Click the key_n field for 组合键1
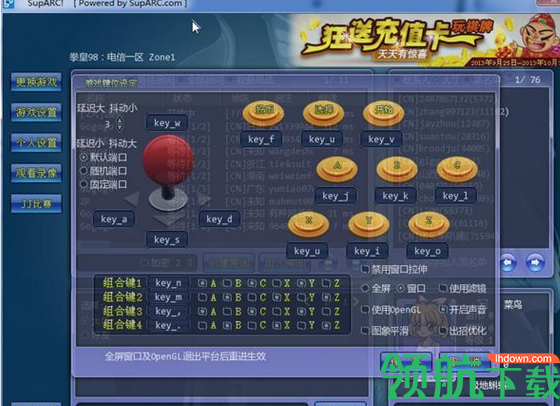 click(x=168, y=283)
